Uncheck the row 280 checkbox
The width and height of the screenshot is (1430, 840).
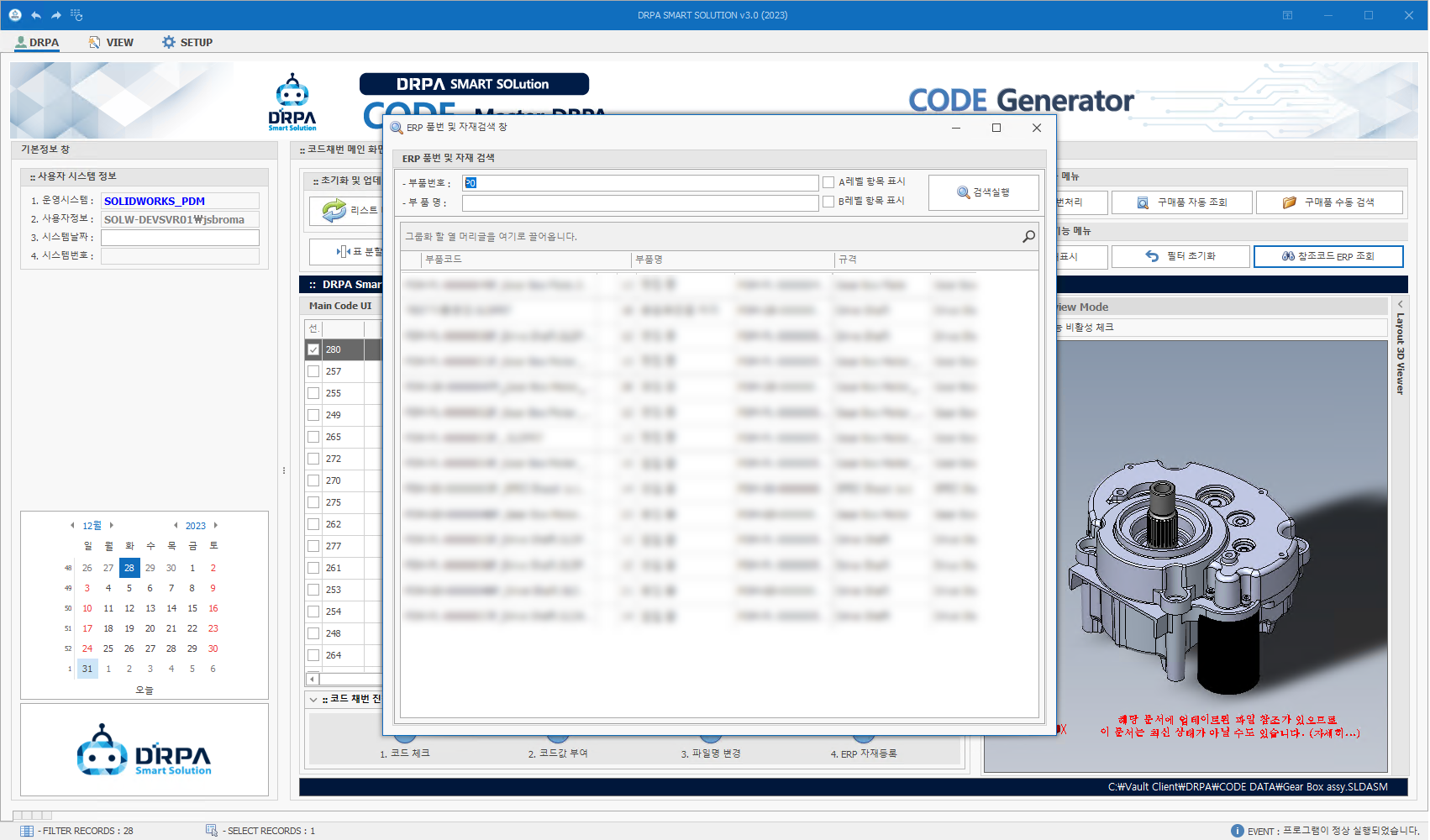pos(313,349)
